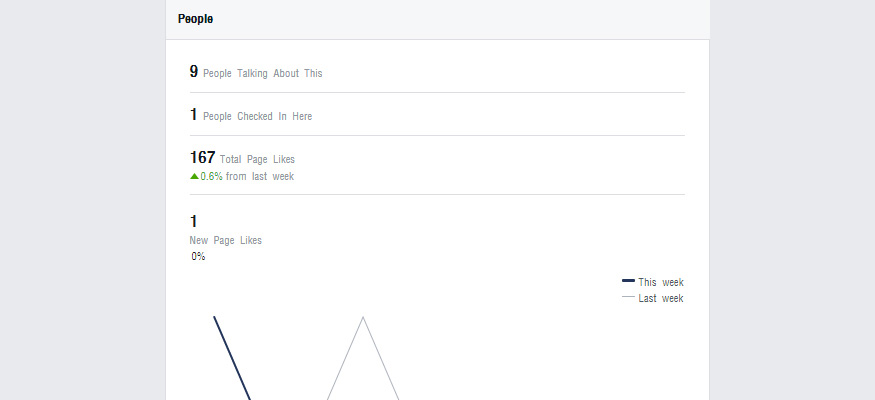Screen dimensions: 875x400
Task: Click the dark blue this-week chart line
Action: point(232,358)
